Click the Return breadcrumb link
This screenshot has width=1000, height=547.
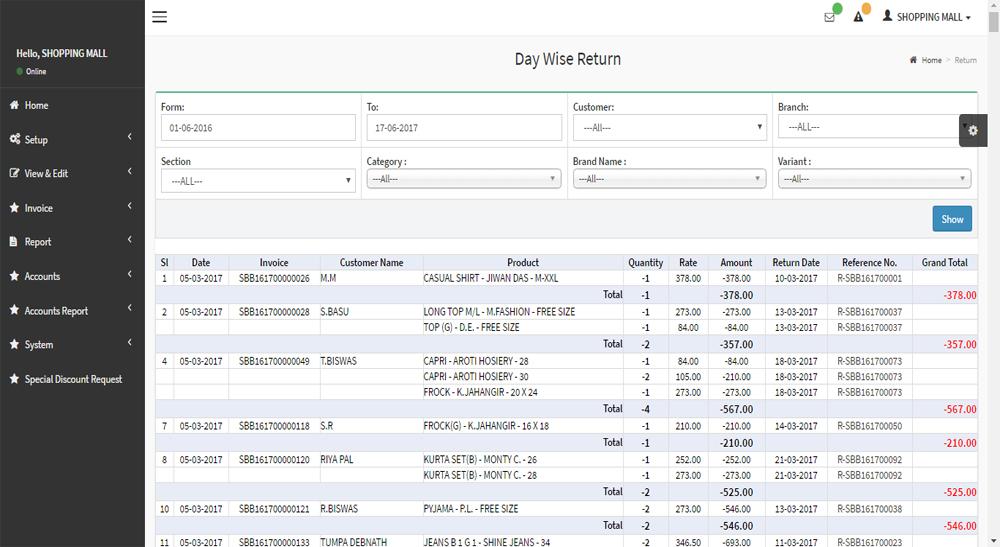(x=965, y=60)
